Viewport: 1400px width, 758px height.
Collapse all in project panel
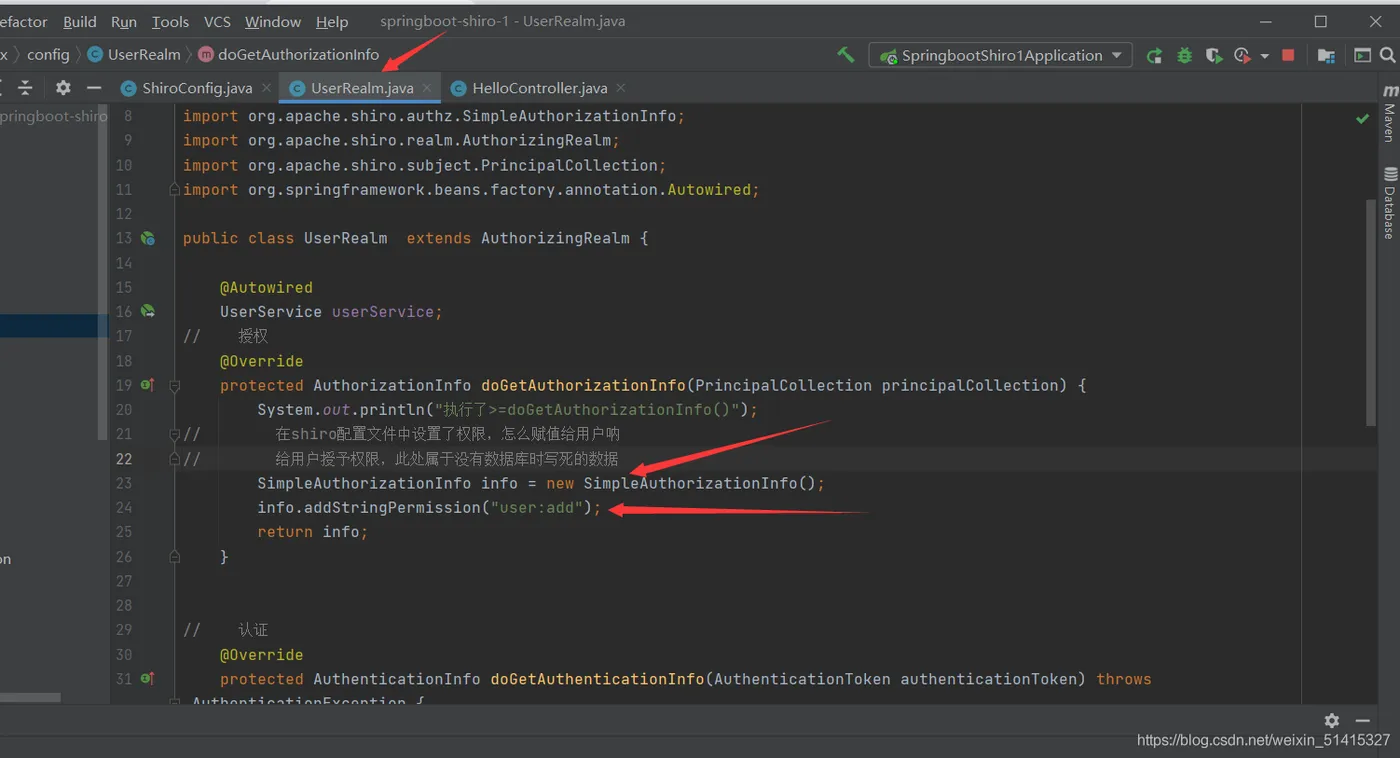(26, 88)
